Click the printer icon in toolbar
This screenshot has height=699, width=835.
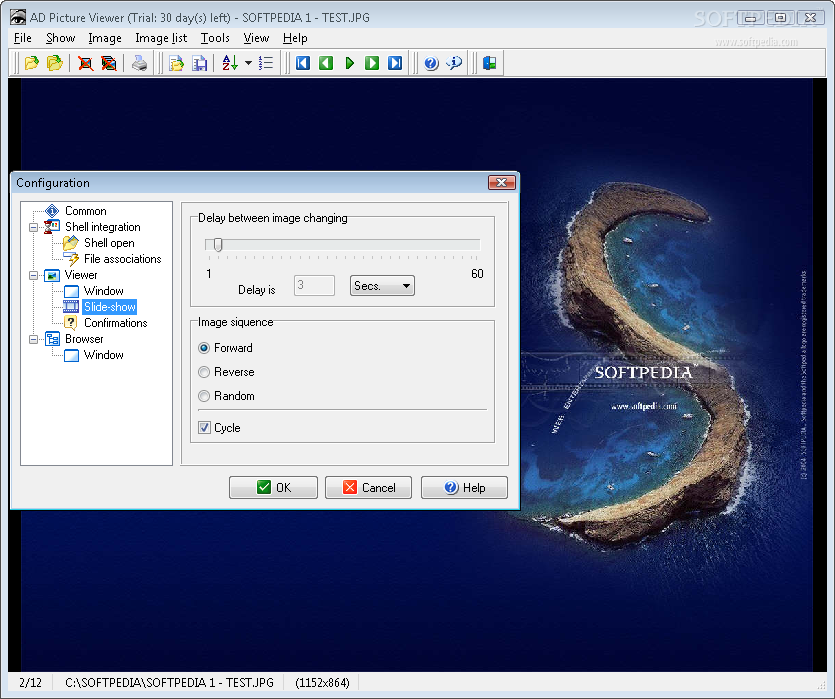point(140,63)
